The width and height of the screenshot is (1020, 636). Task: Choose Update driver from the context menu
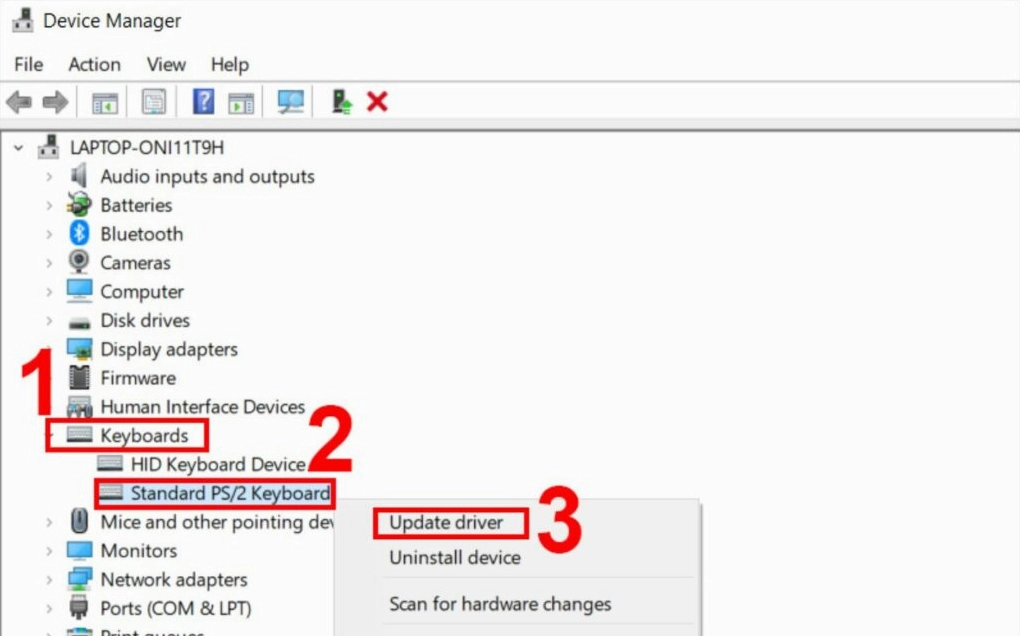coord(449,522)
